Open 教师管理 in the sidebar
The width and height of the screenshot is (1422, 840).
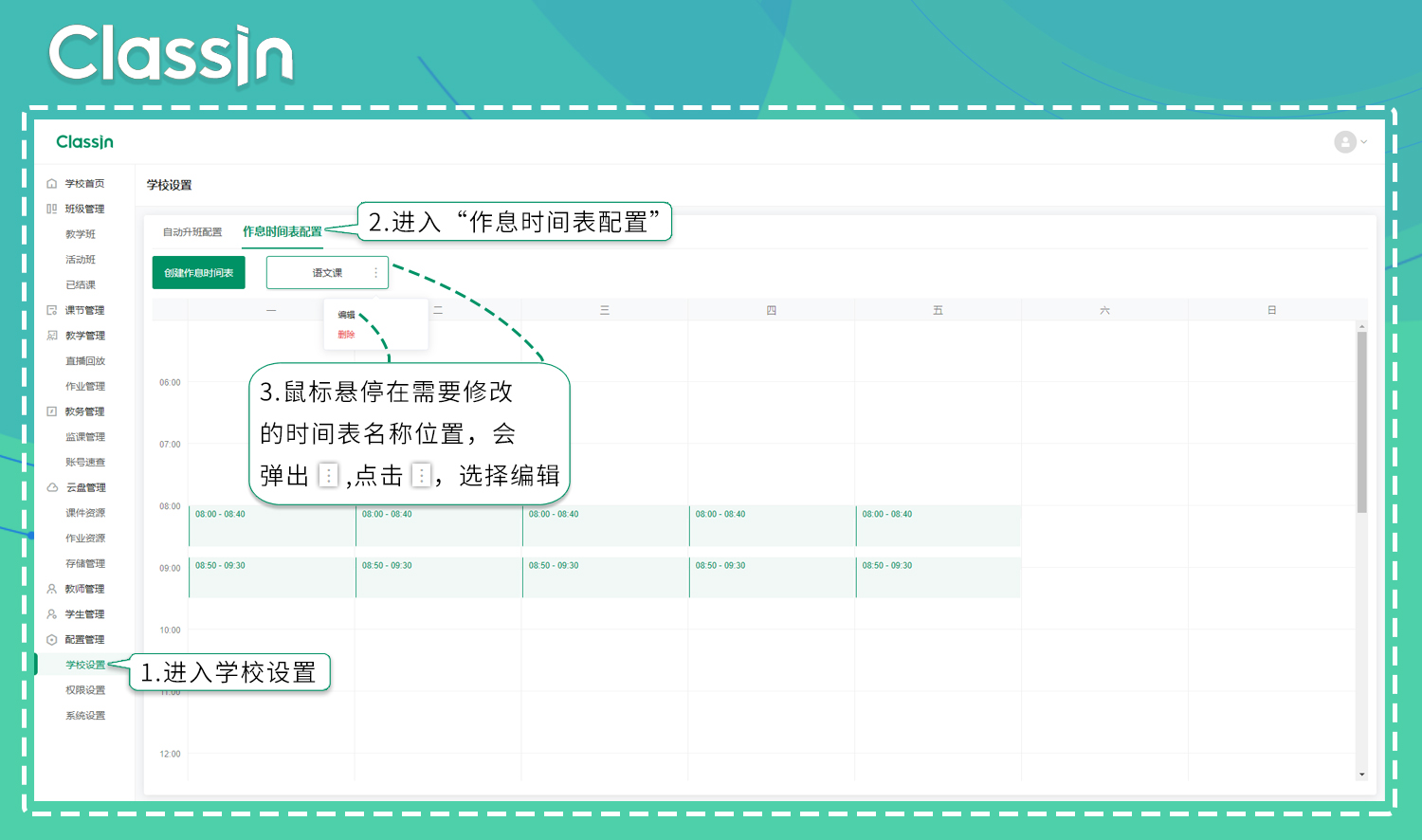(84, 589)
